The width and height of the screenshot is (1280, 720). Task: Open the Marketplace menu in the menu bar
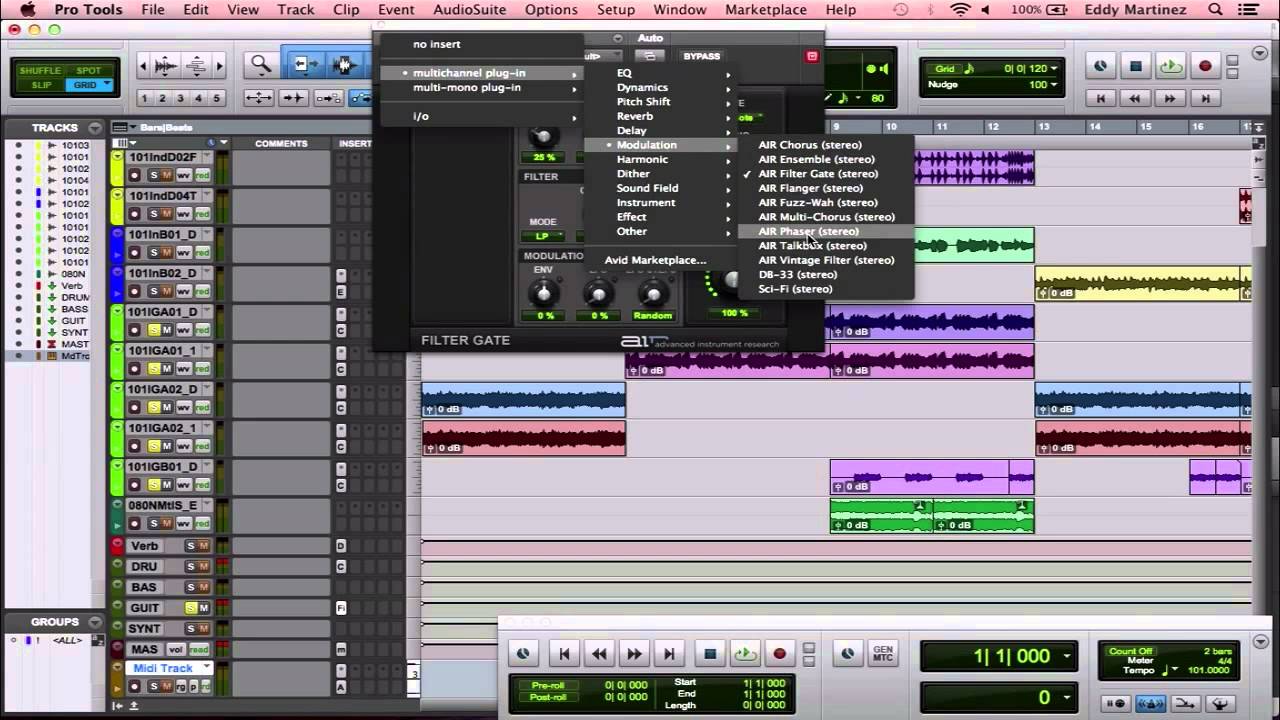tap(766, 10)
